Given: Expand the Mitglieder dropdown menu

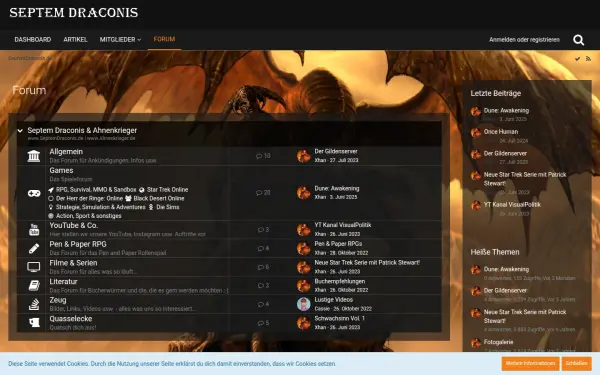Looking at the screenshot, I should pos(120,39).
